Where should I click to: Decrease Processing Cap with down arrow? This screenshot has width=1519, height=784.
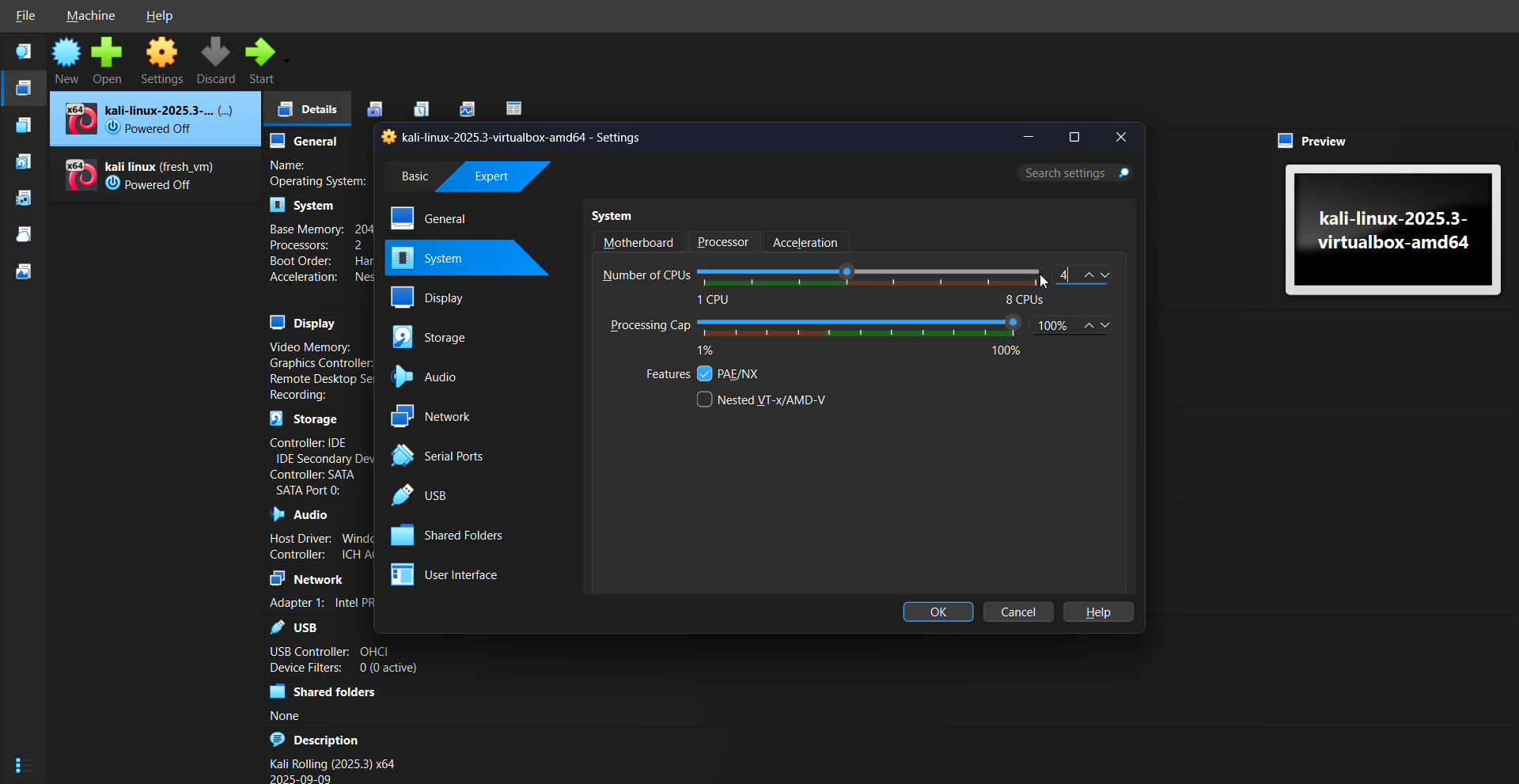pos(1105,326)
